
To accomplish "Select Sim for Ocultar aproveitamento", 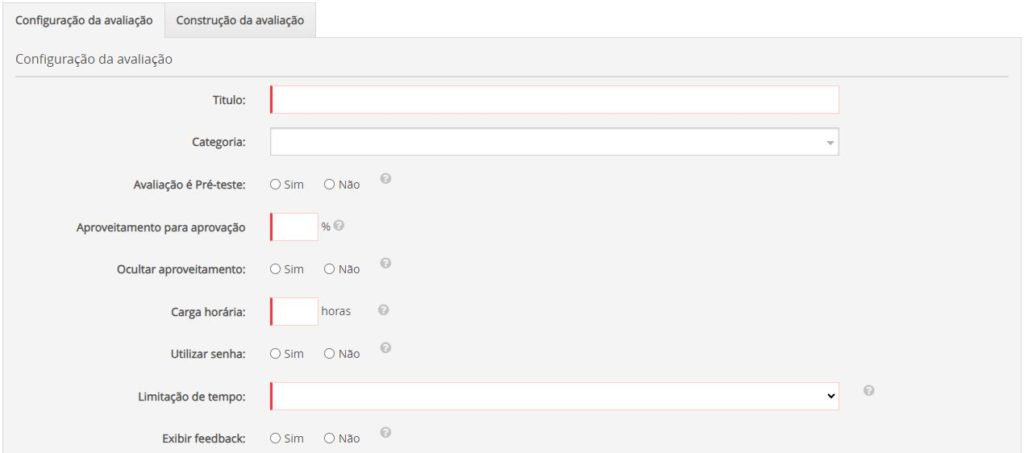I will 276,269.
